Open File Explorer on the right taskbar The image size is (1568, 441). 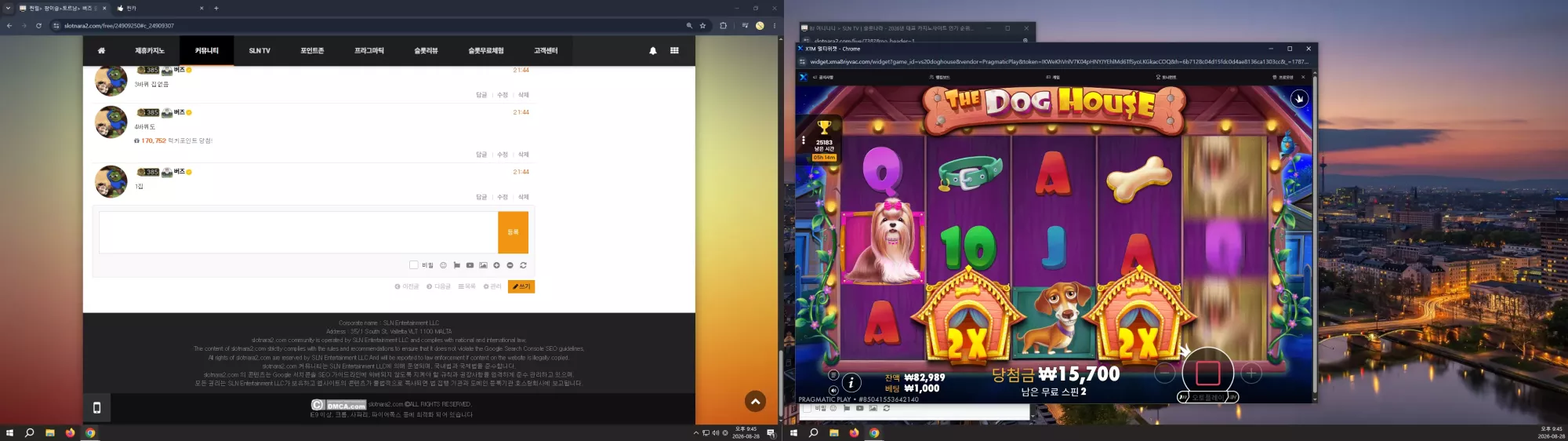833,433
